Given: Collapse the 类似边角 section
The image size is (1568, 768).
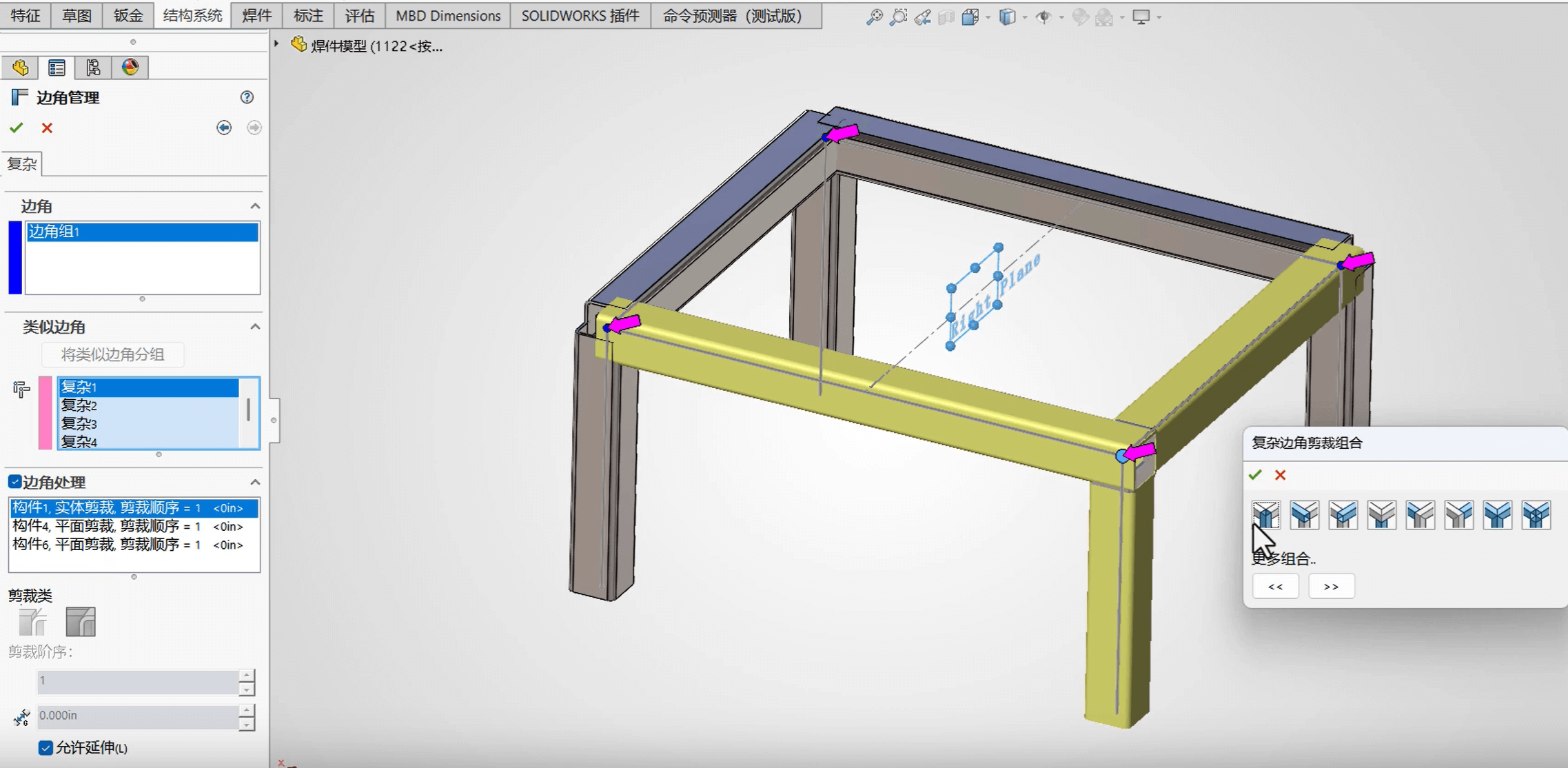Looking at the screenshot, I should [255, 327].
